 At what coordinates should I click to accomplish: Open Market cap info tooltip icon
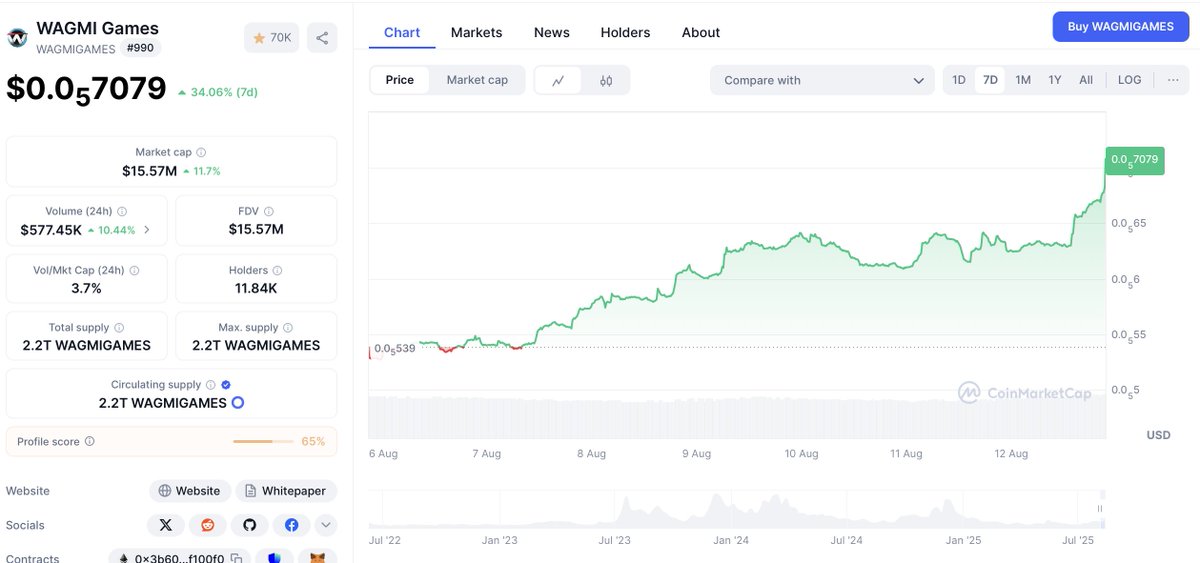201,153
